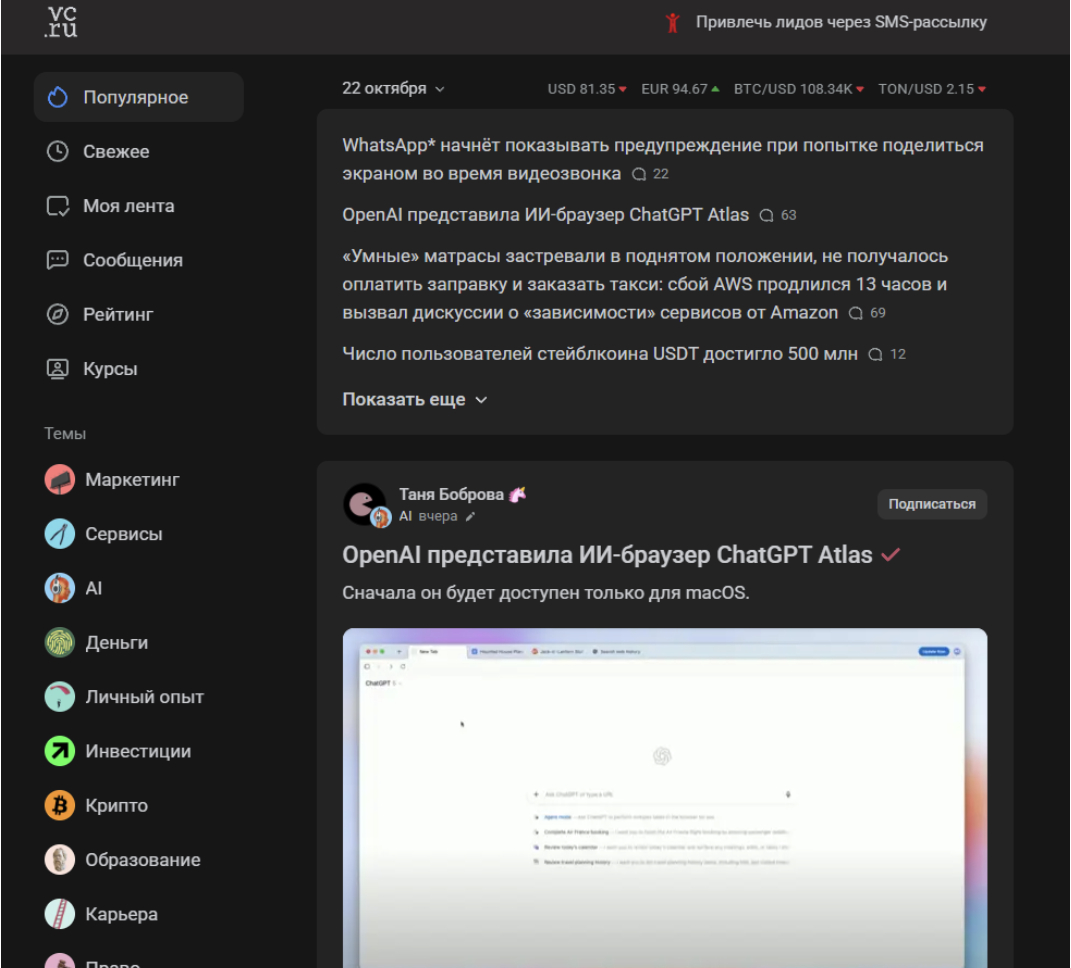Open the Образование topic
This screenshot has width=1071, height=968.
143,859
